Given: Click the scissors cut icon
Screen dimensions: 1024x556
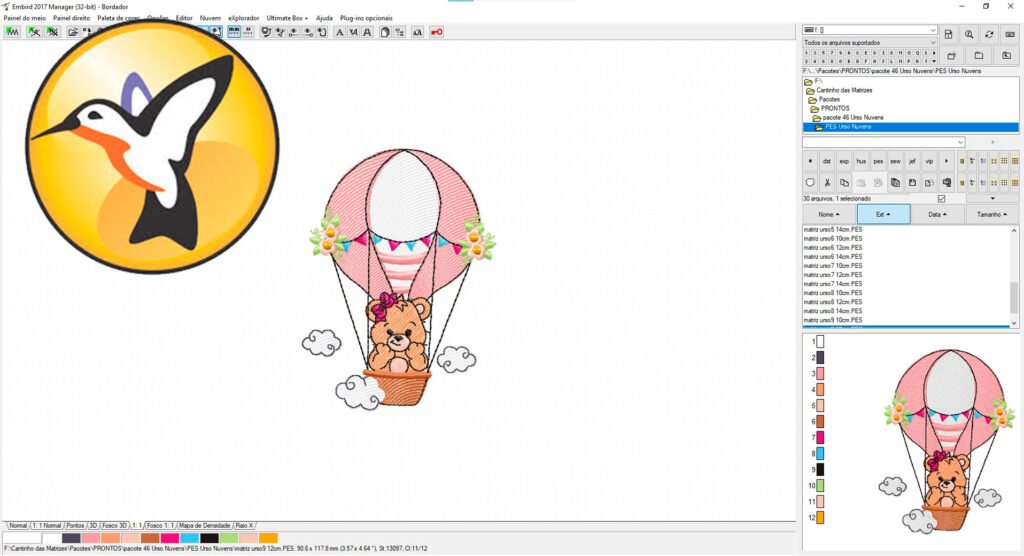Looking at the screenshot, I should coord(827,183).
